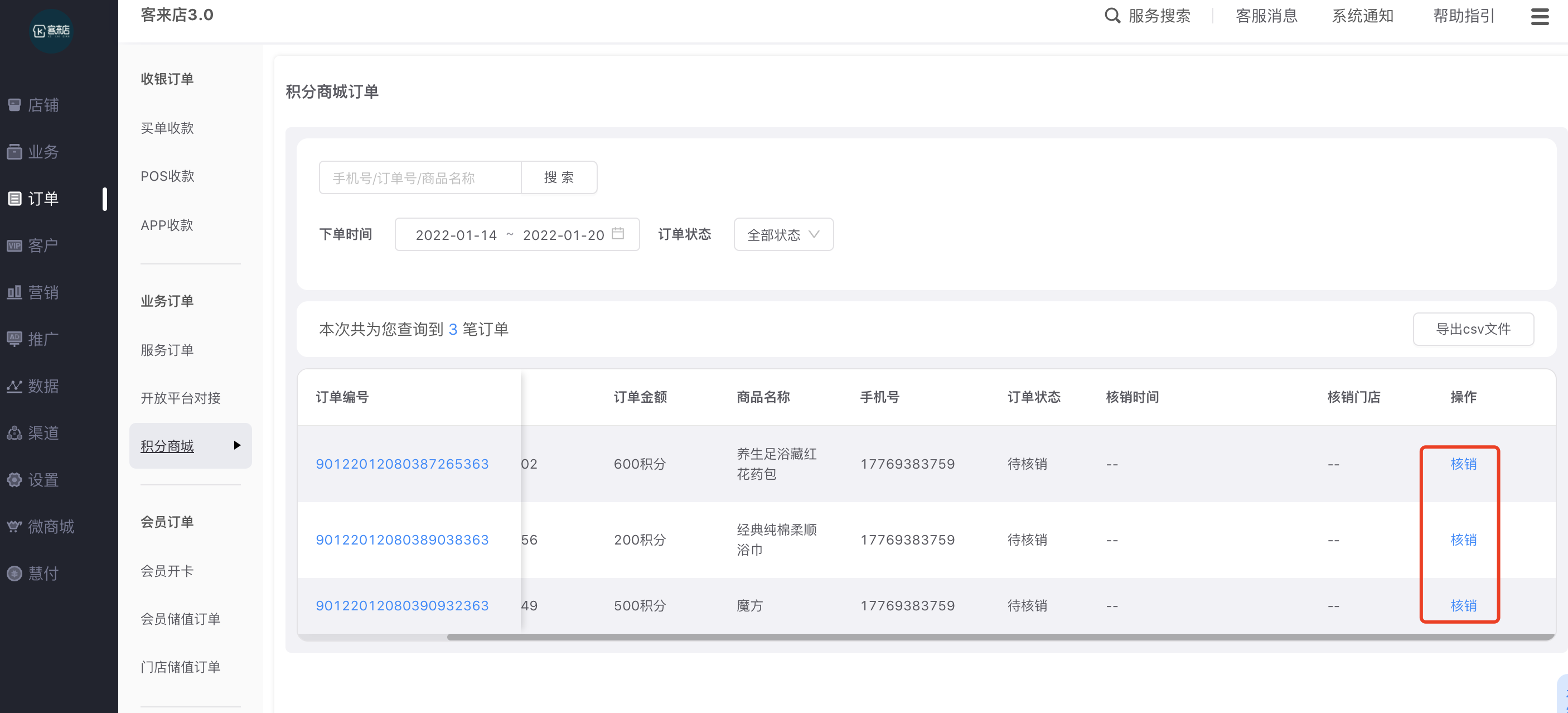The width and height of the screenshot is (1568, 713).
Task: Open the 客户 VIP sidebar icon
Action: [14, 245]
